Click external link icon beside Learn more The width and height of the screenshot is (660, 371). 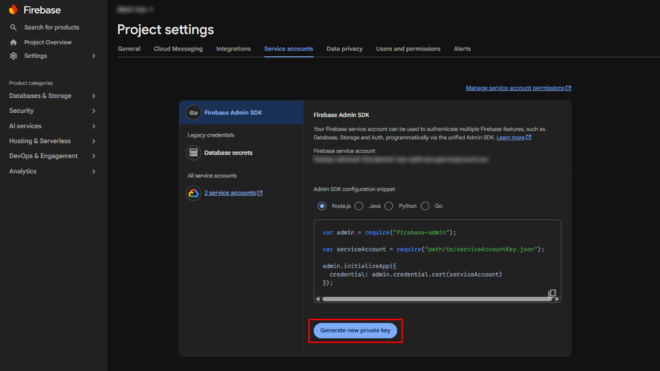point(529,137)
